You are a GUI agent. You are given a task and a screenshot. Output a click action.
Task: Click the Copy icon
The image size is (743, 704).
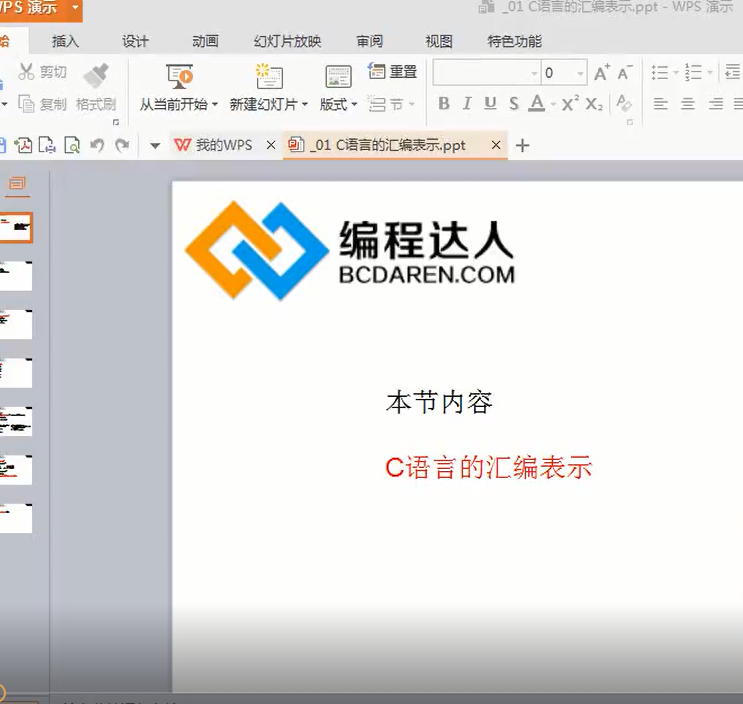[x=27, y=104]
